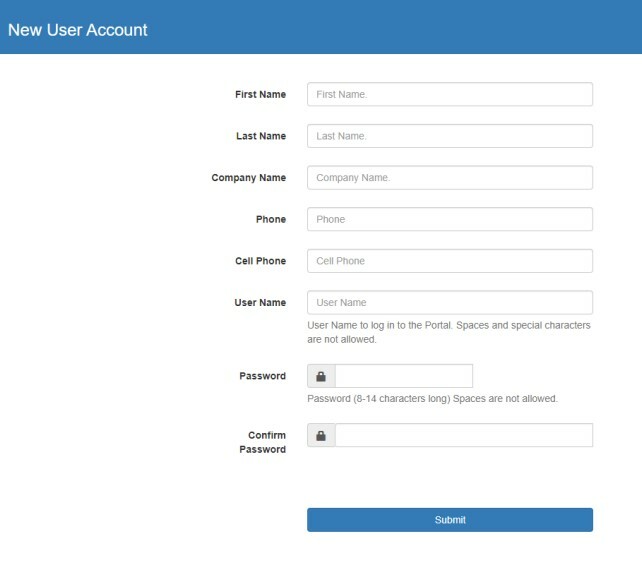
Task: Click the lock icon beside the Password field
Action: (321, 377)
